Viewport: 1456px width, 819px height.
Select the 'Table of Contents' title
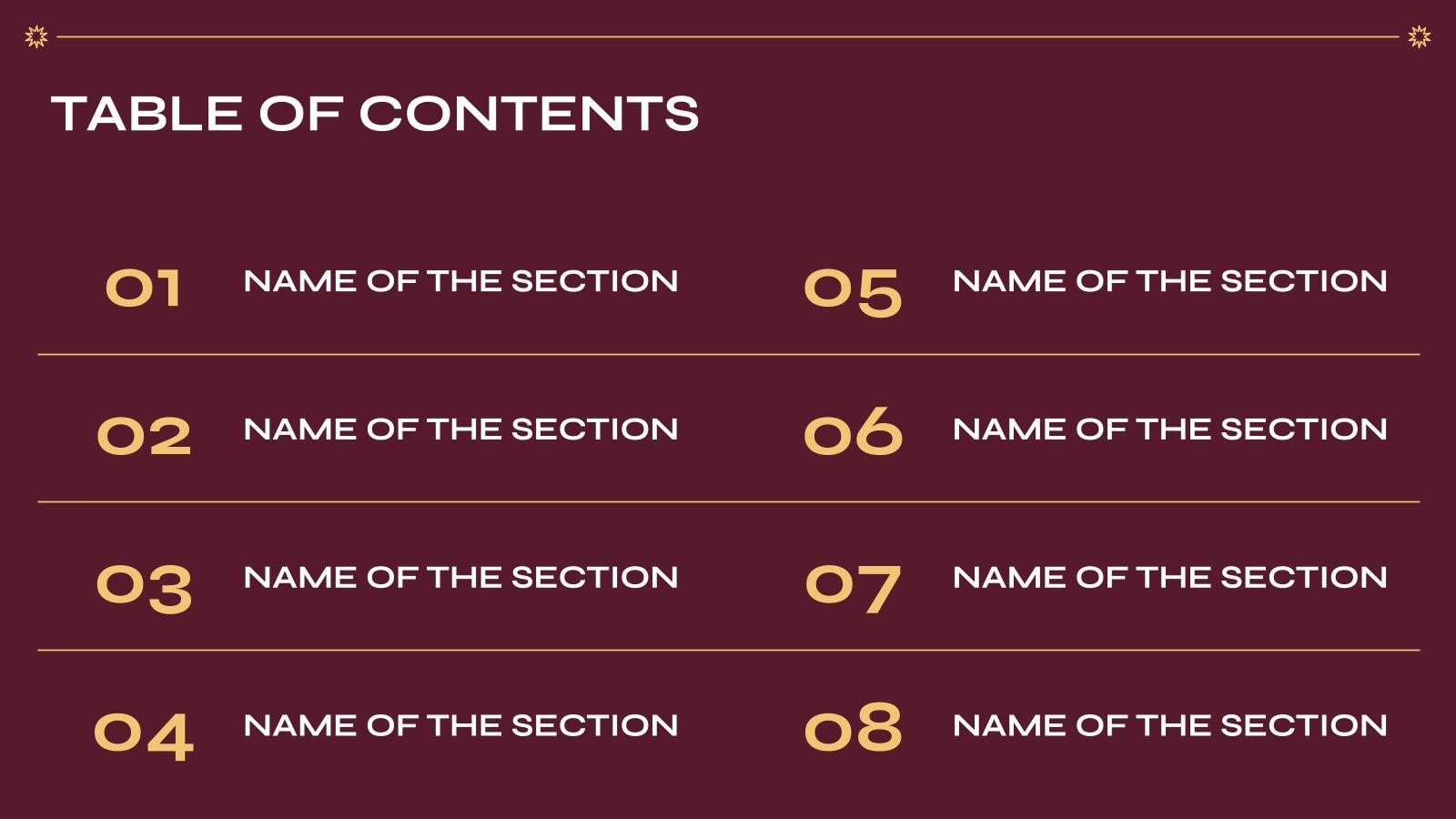(x=375, y=114)
